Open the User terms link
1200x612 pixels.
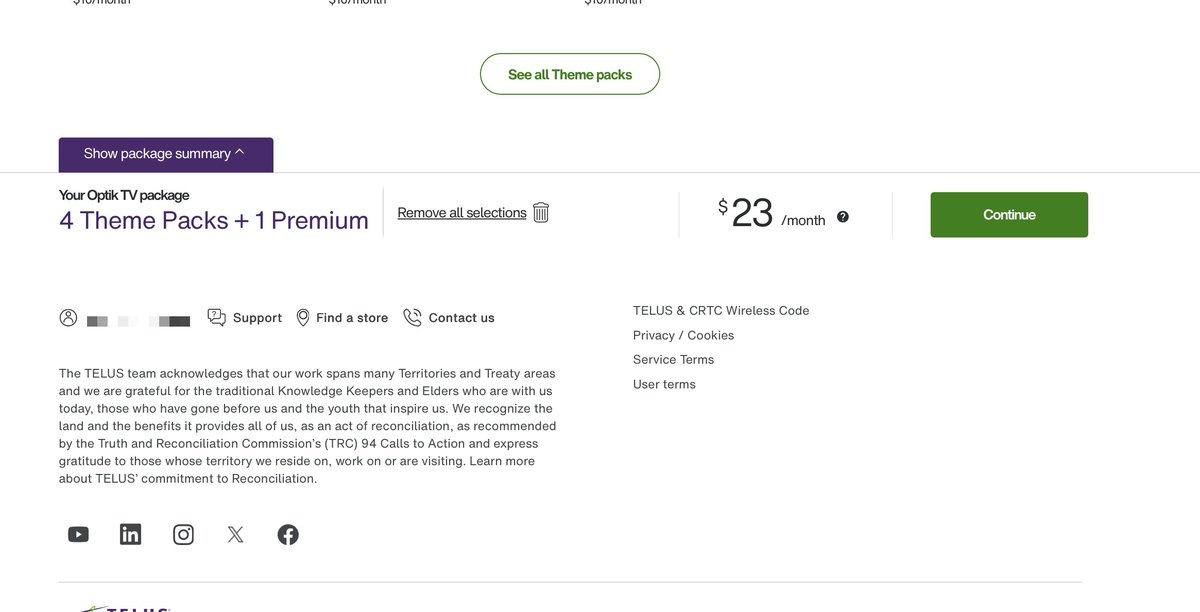[664, 385]
